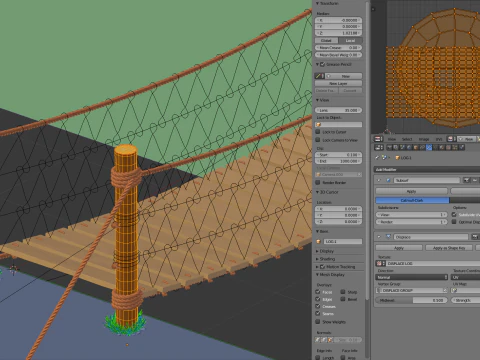Open the World properties tab icon

click(x=409, y=147)
